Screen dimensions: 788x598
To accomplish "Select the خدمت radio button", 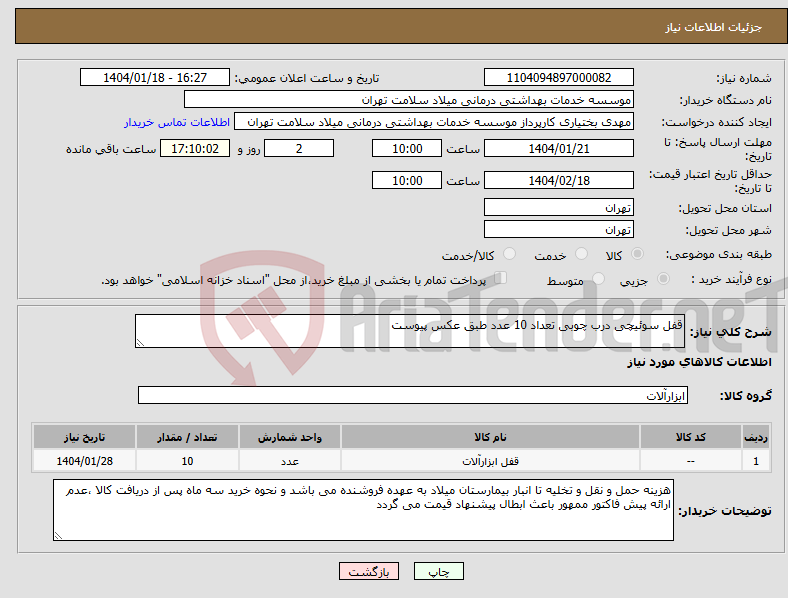I will coord(581,254).
